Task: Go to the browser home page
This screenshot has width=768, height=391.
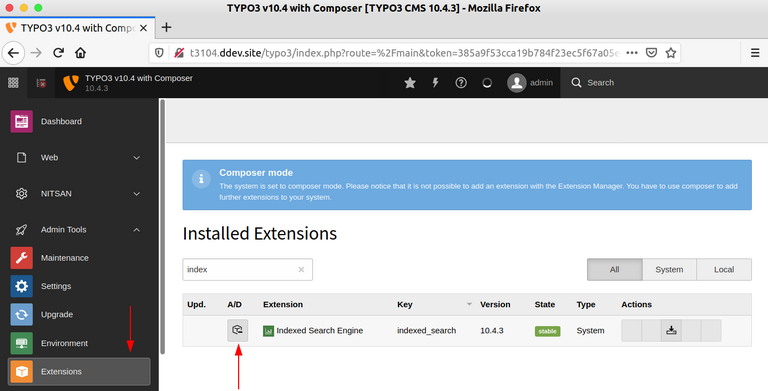Action: [80, 53]
